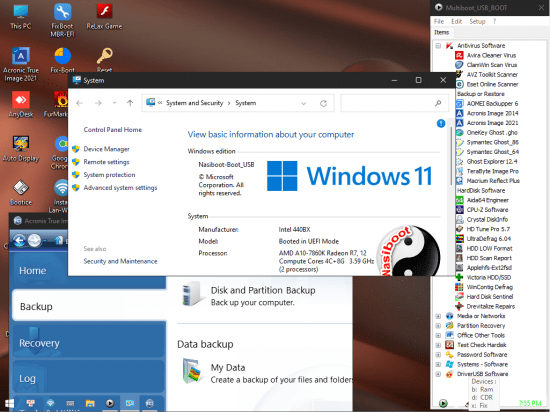The width and height of the screenshot is (550, 412).
Task: Click Disk and Partition Backup option
Action: tap(248, 295)
